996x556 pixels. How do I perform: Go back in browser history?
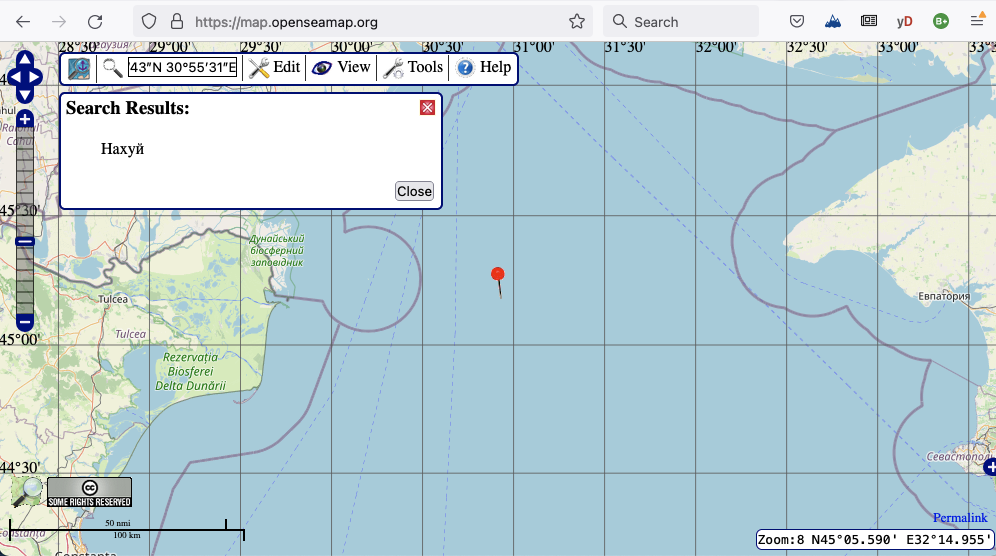coord(23,22)
